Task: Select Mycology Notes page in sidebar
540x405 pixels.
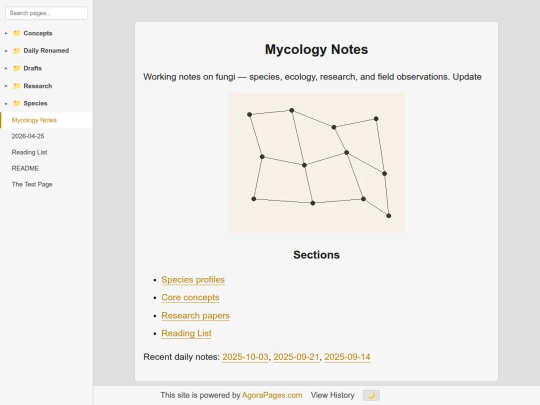Action: click(46, 120)
